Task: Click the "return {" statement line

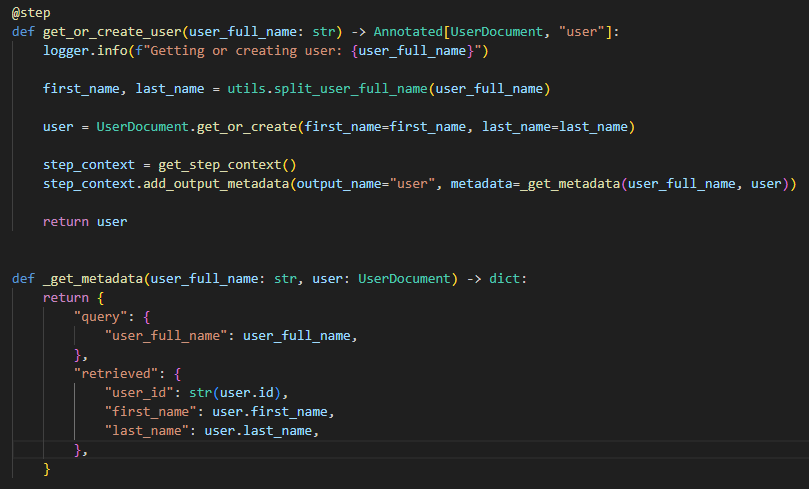Action: coord(73,298)
